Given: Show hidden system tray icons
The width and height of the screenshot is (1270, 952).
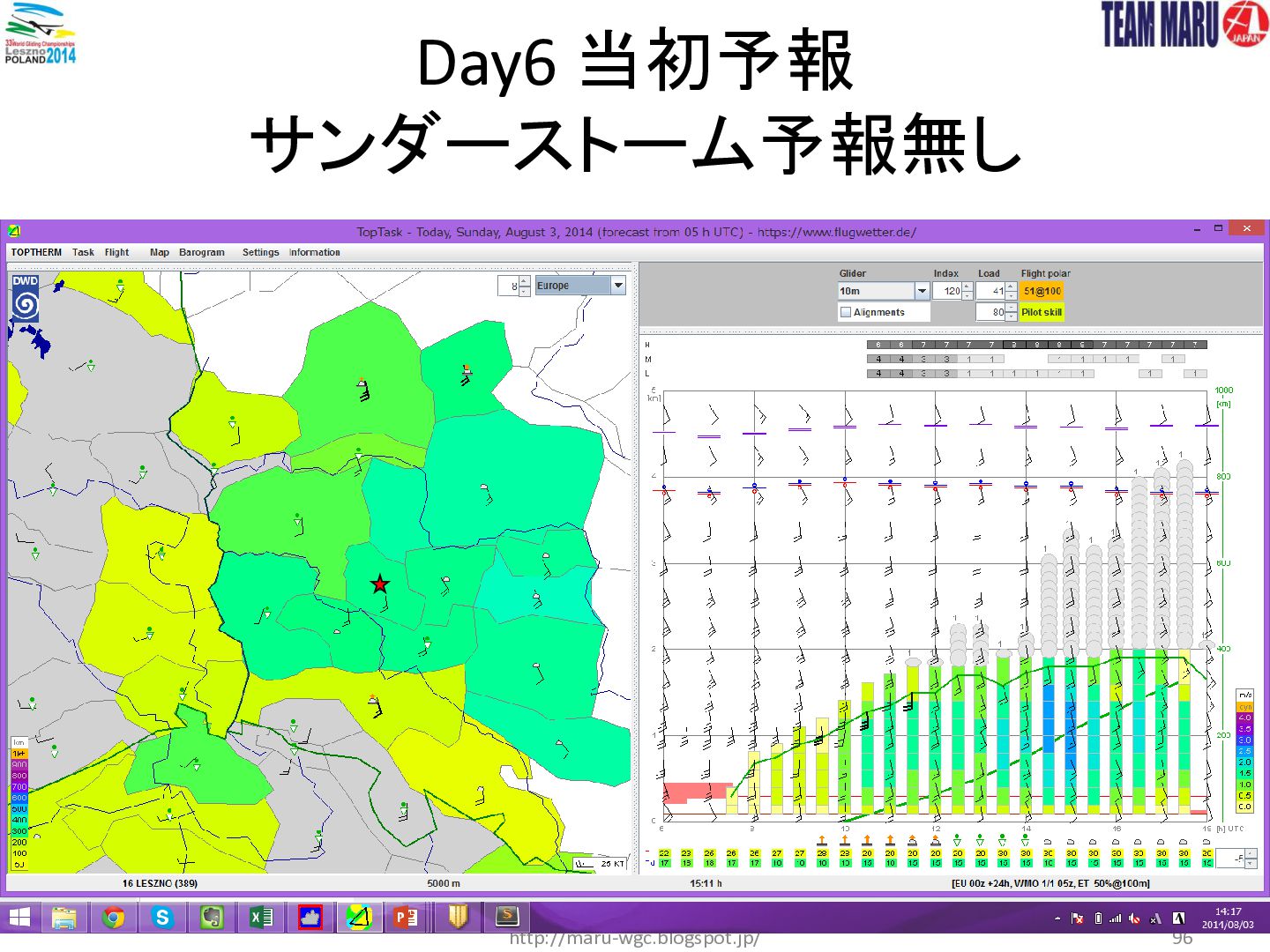Looking at the screenshot, I should pos(1057,919).
